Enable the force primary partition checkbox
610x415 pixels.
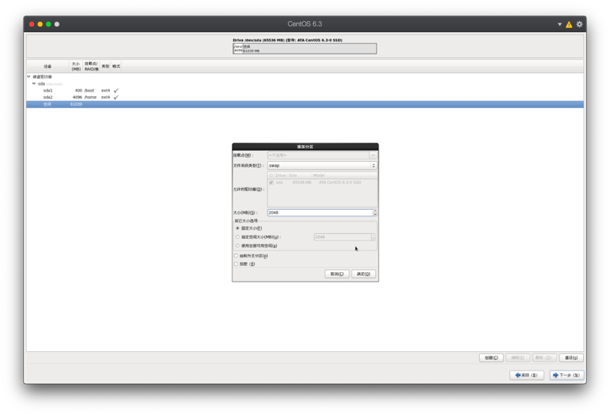tap(236, 256)
